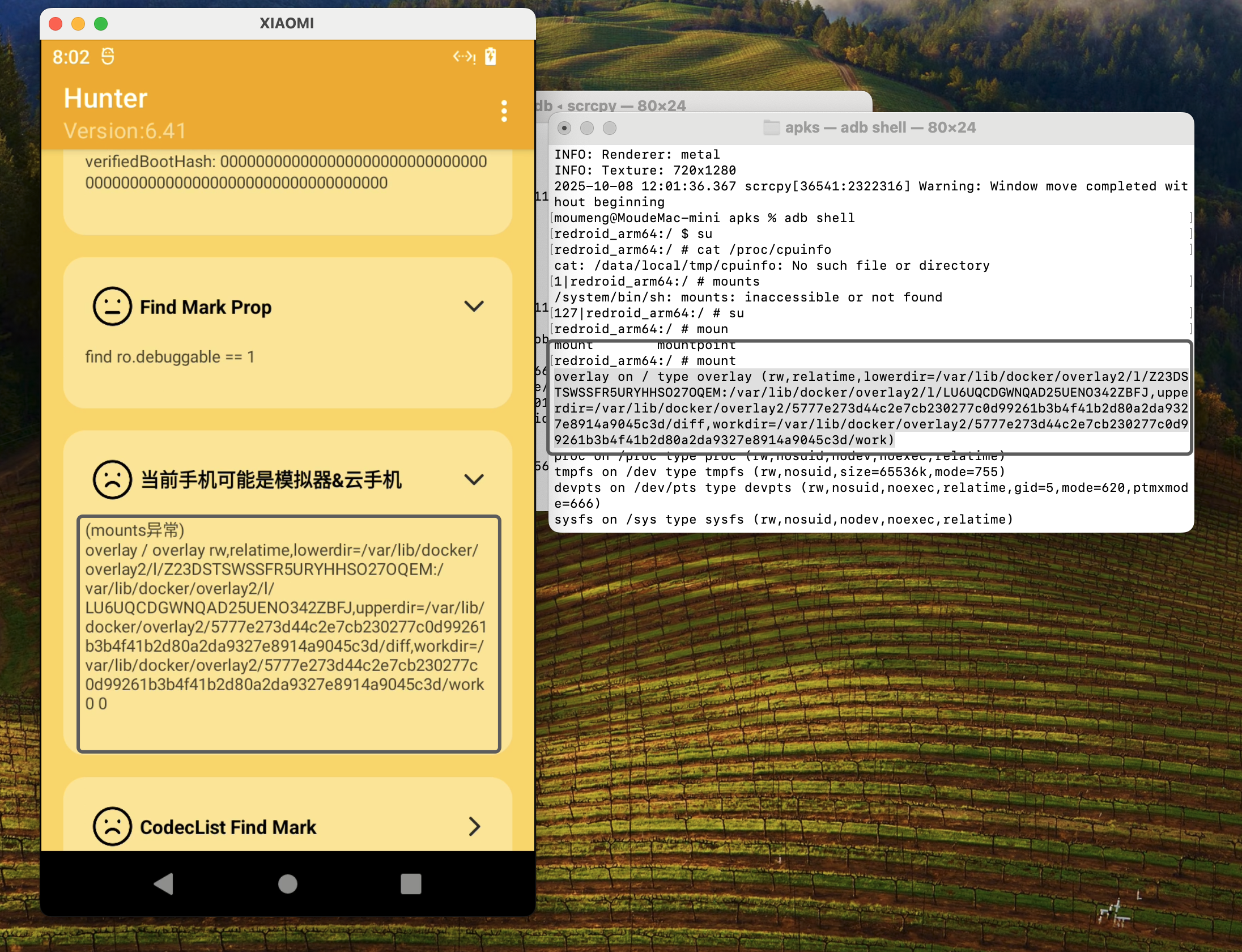Expand the CodecList Find Mark chevron
This screenshot has height=952, width=1242.
coord(474,827)
